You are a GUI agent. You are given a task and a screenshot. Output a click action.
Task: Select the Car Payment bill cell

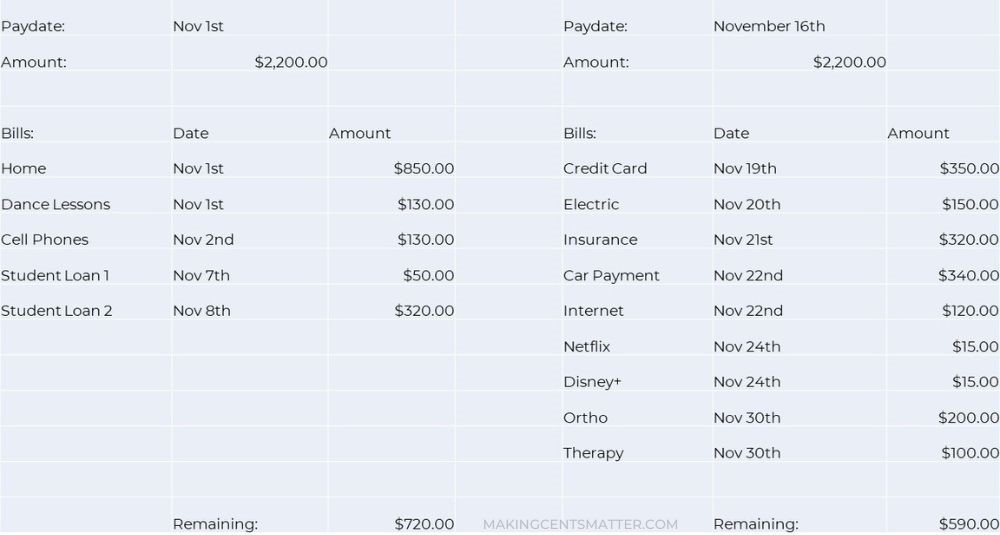click(637, 275)
